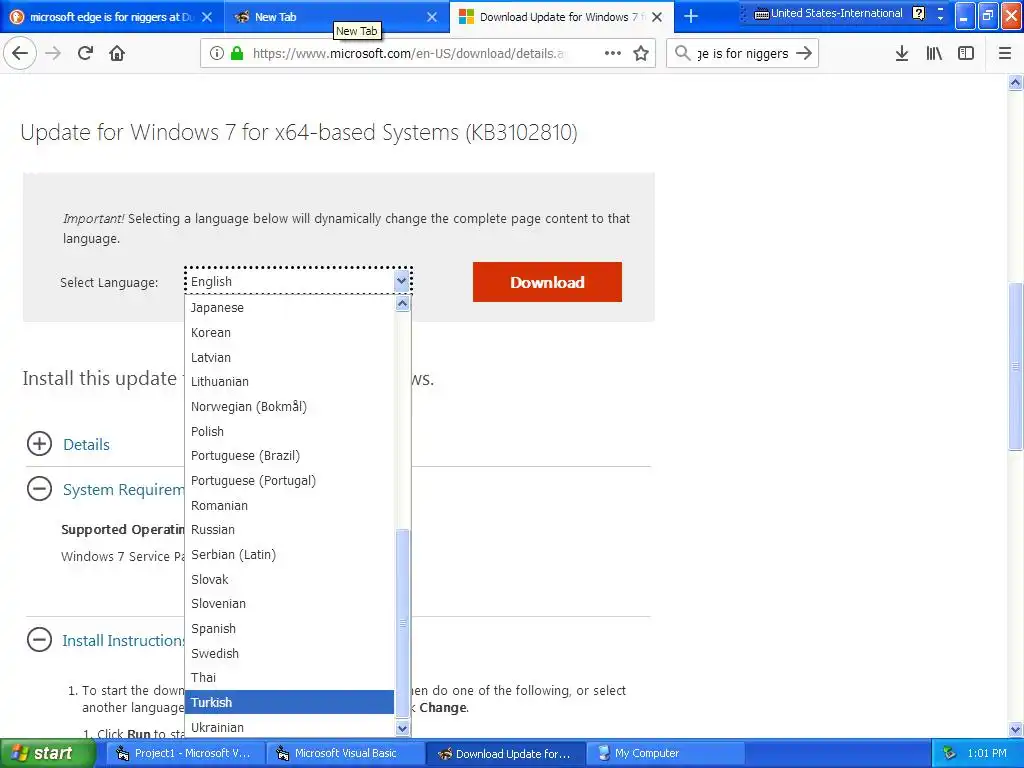This screenshot has height=768, width=1024.
Task: Click the language bar help icon
Action: (918, 13)
